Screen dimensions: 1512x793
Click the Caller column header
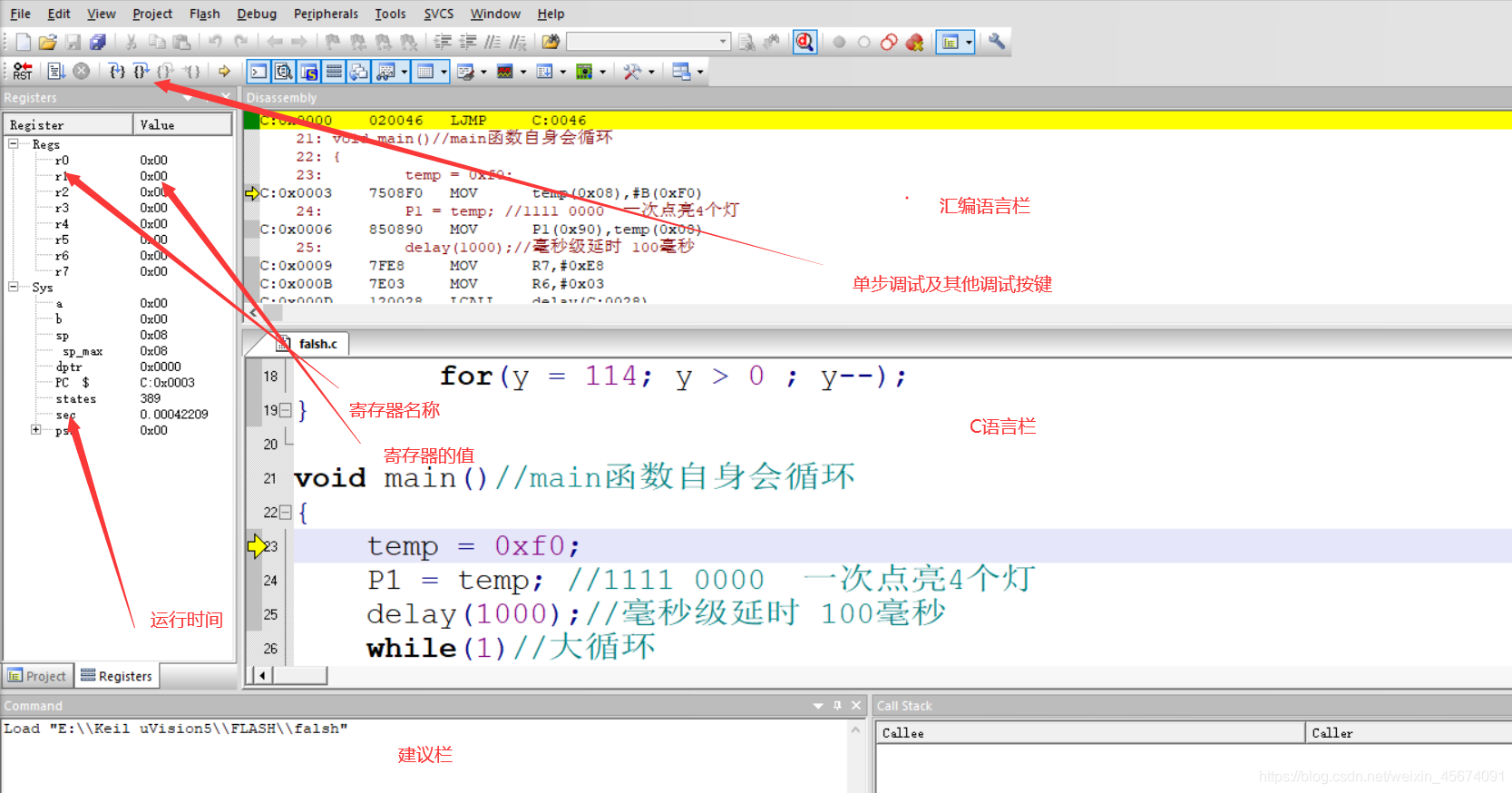point(1409,733)
